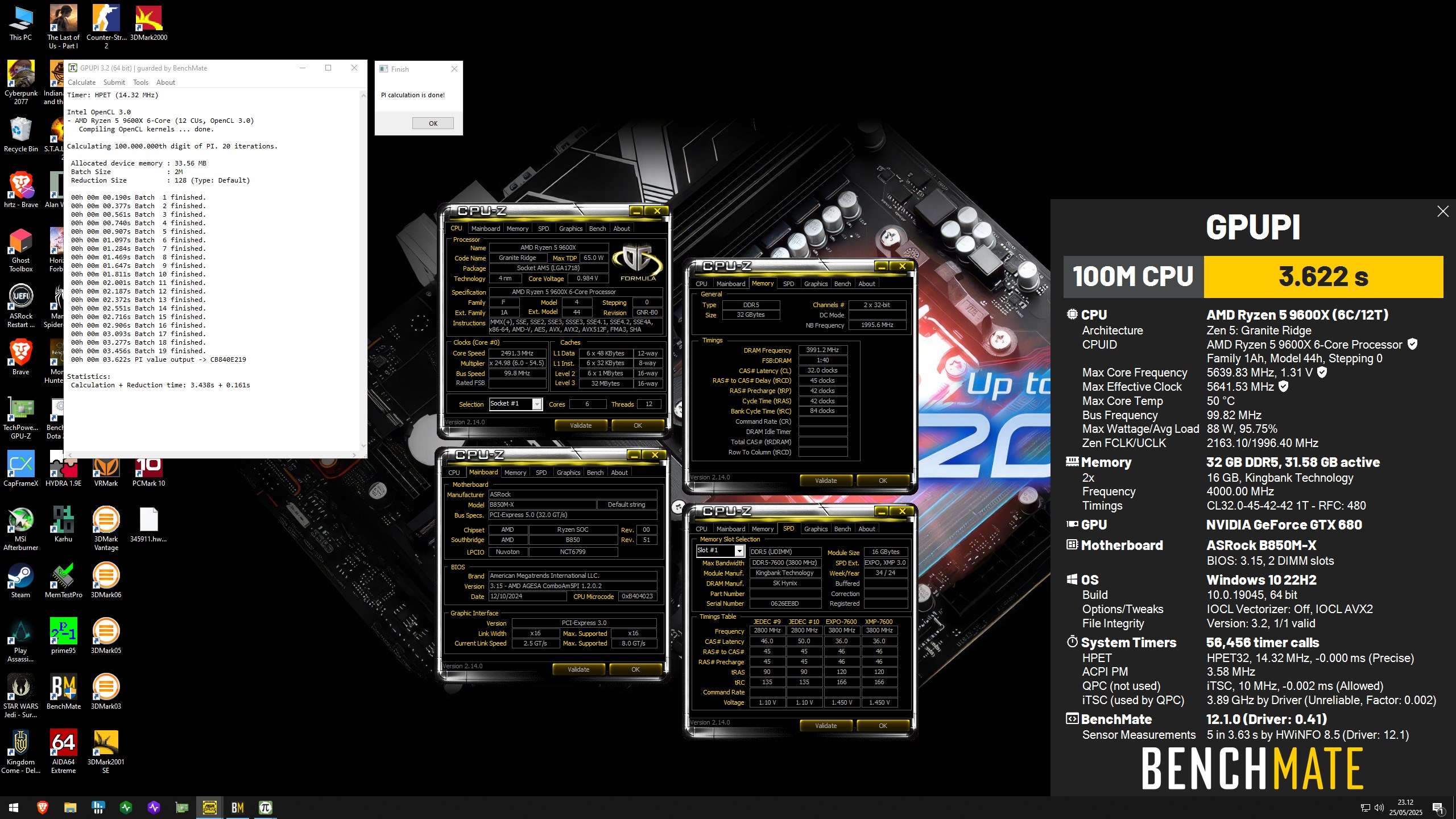The image size is (1456, 819).
Task: Switch to CPU tab in CPU-Z Memory window
Action: pos(701,284)
